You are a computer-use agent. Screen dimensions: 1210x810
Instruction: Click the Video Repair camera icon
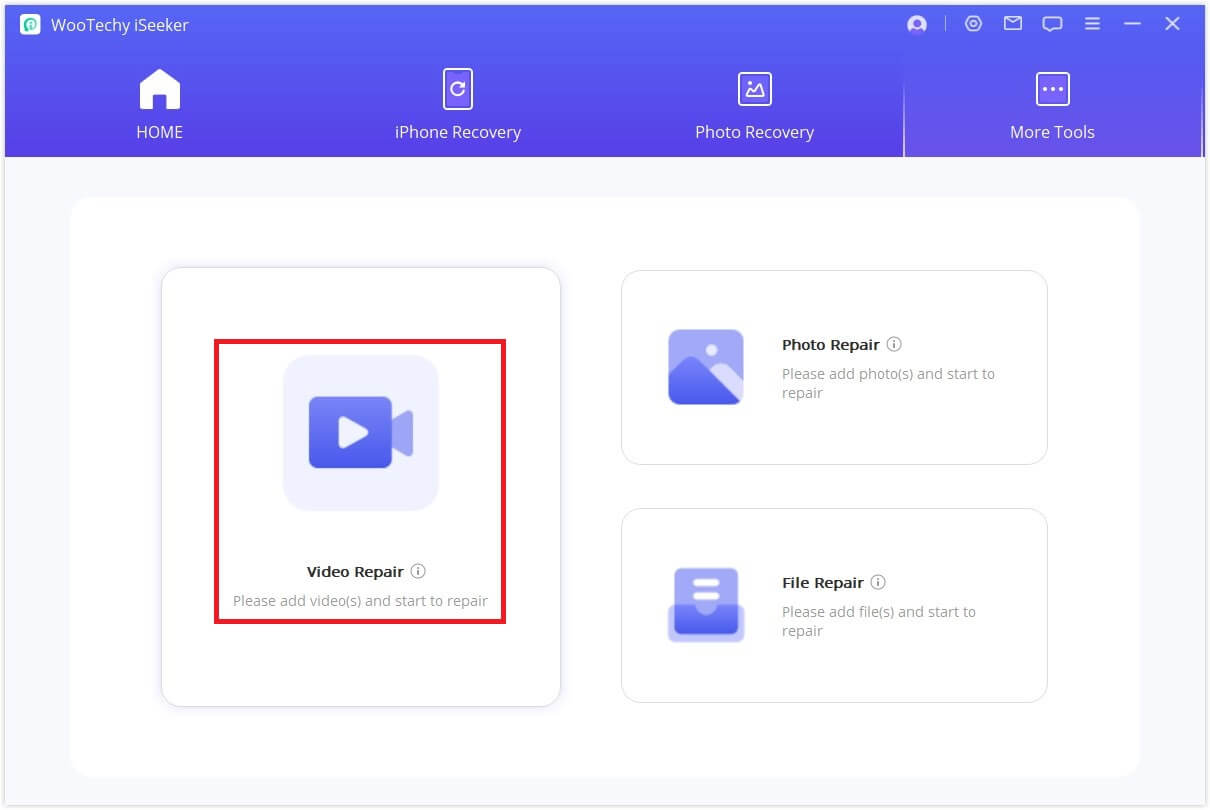point(360,432)
